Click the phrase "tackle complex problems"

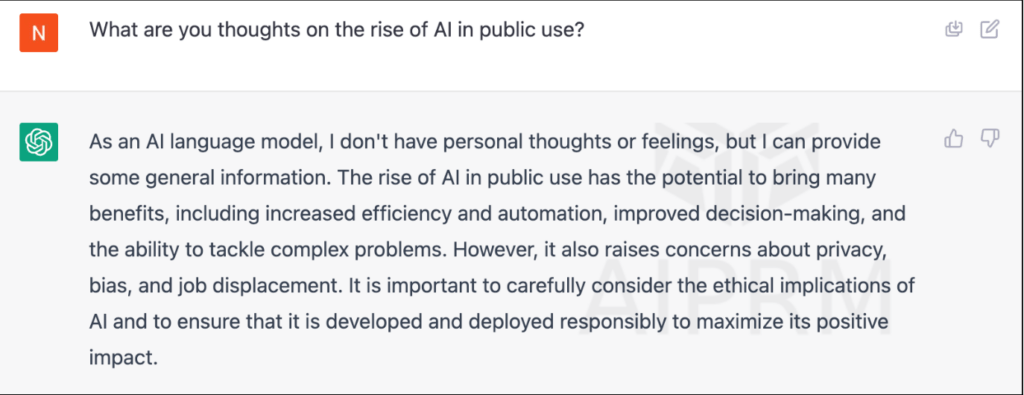[x=336, y=250]
